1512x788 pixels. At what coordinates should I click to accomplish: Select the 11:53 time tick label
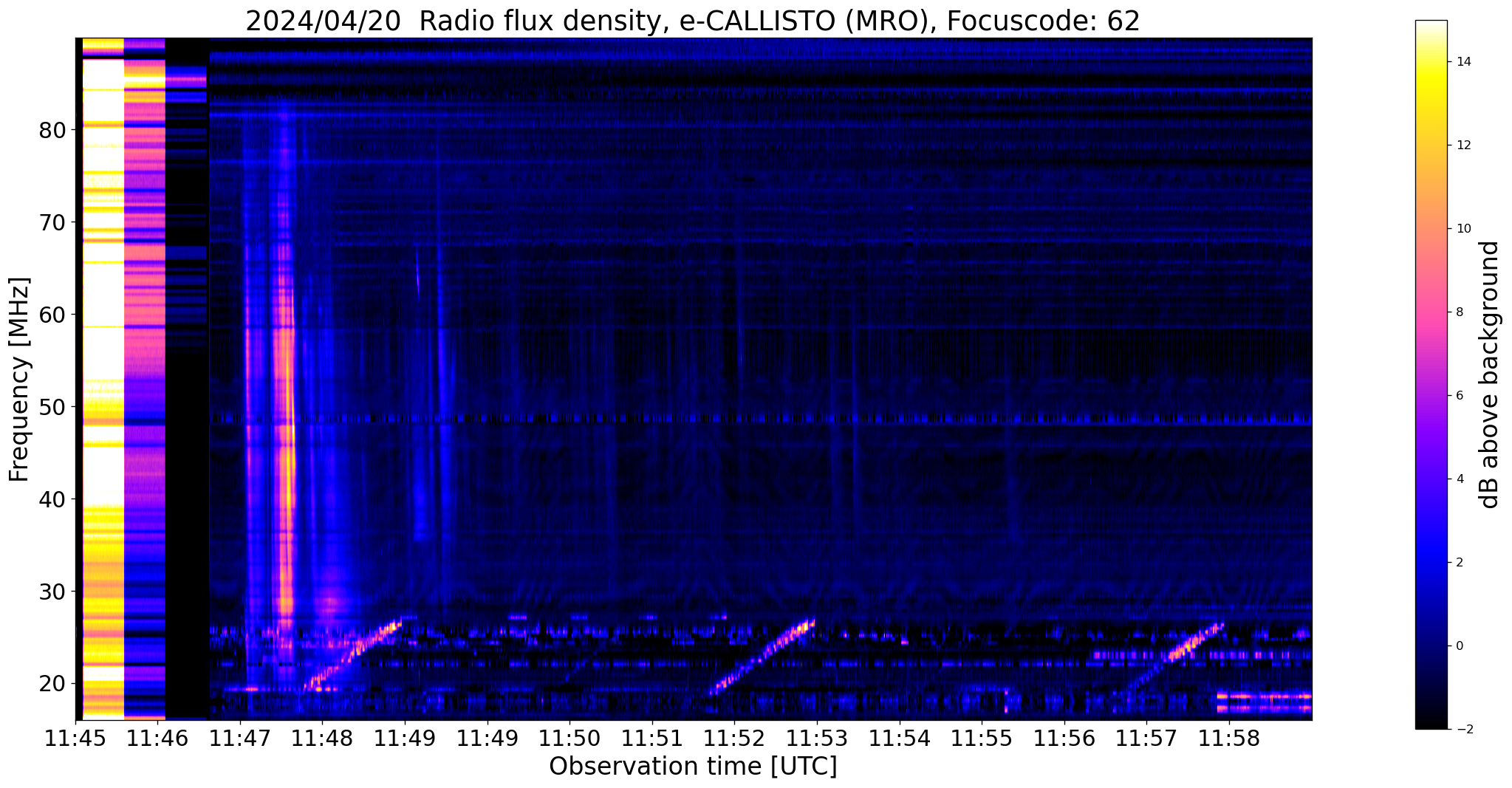click(x=817, y=739)
